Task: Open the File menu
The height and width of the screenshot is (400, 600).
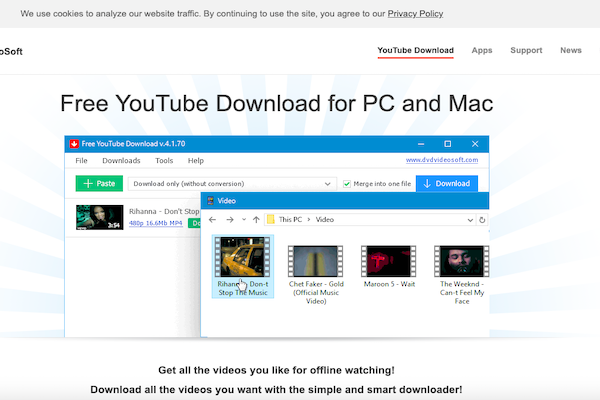Action: point(81,161)
